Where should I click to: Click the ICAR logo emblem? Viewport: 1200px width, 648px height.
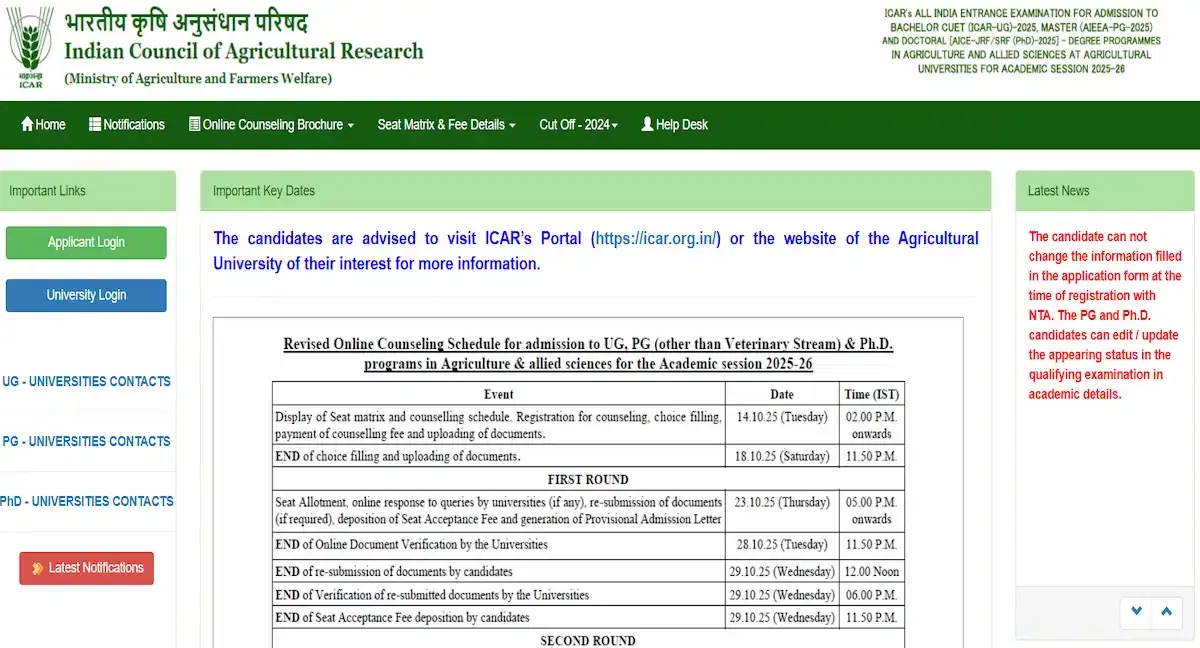point(31,47)
